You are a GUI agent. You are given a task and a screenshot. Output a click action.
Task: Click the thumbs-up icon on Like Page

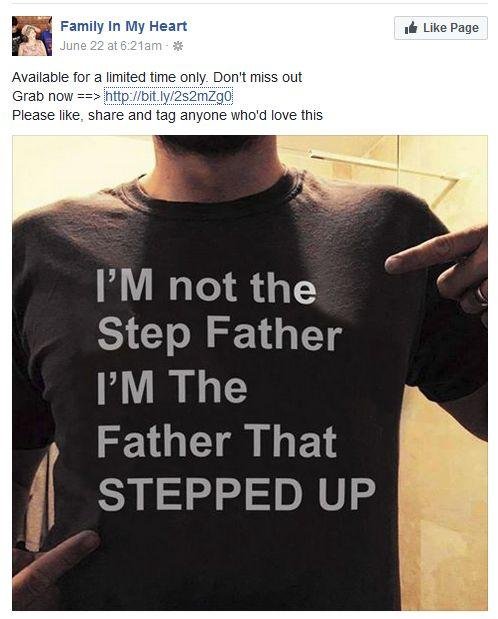(411, 28)
